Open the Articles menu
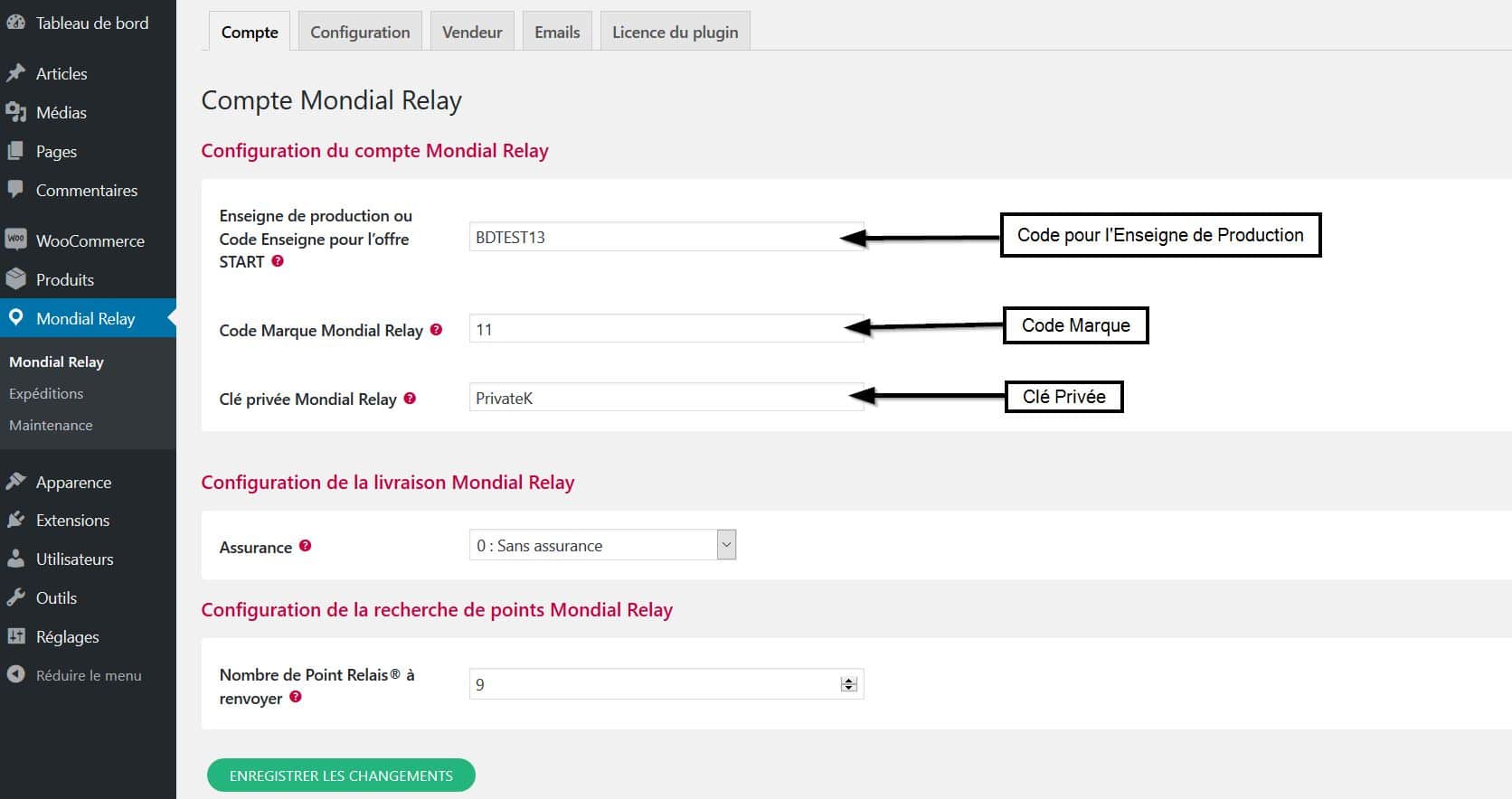The image size is (1512, 799). (88, 73)
